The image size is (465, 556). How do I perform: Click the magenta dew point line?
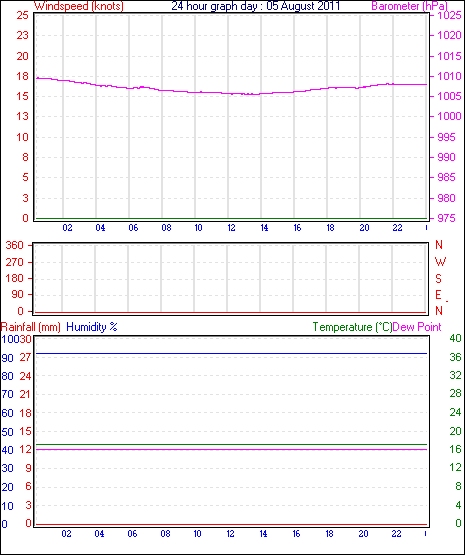[x=231, y=450]
